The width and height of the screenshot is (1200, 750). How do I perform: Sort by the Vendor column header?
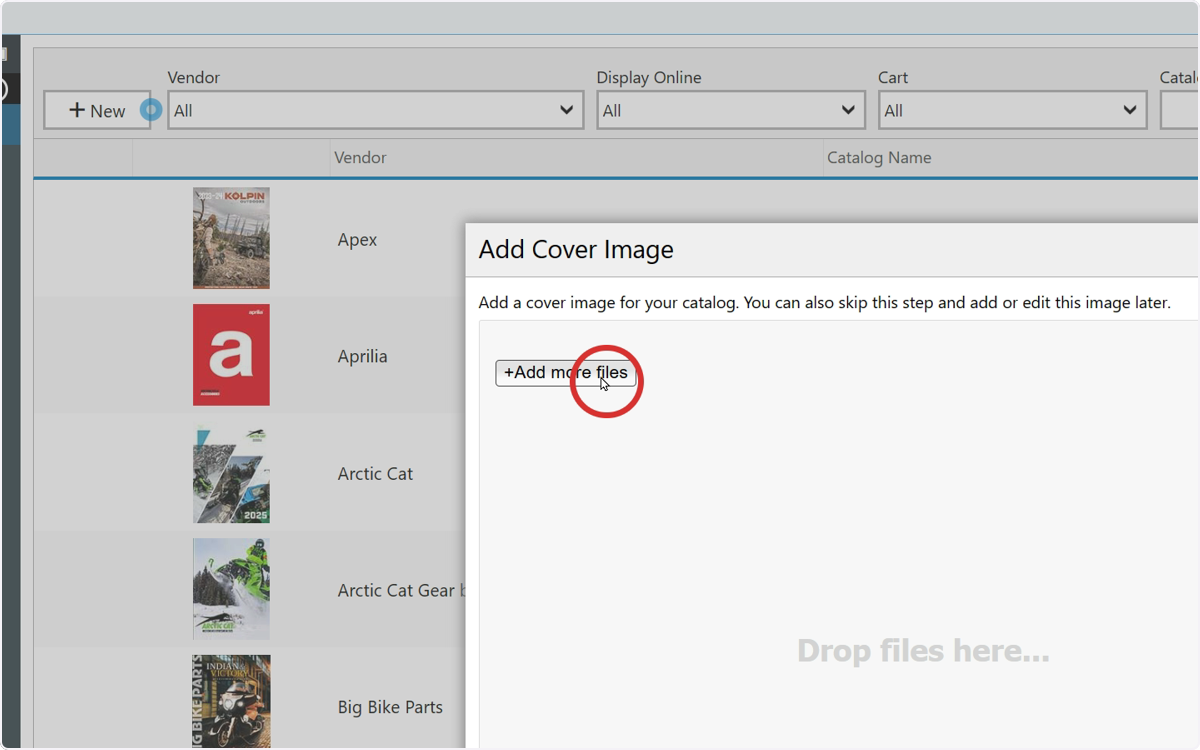360,157
